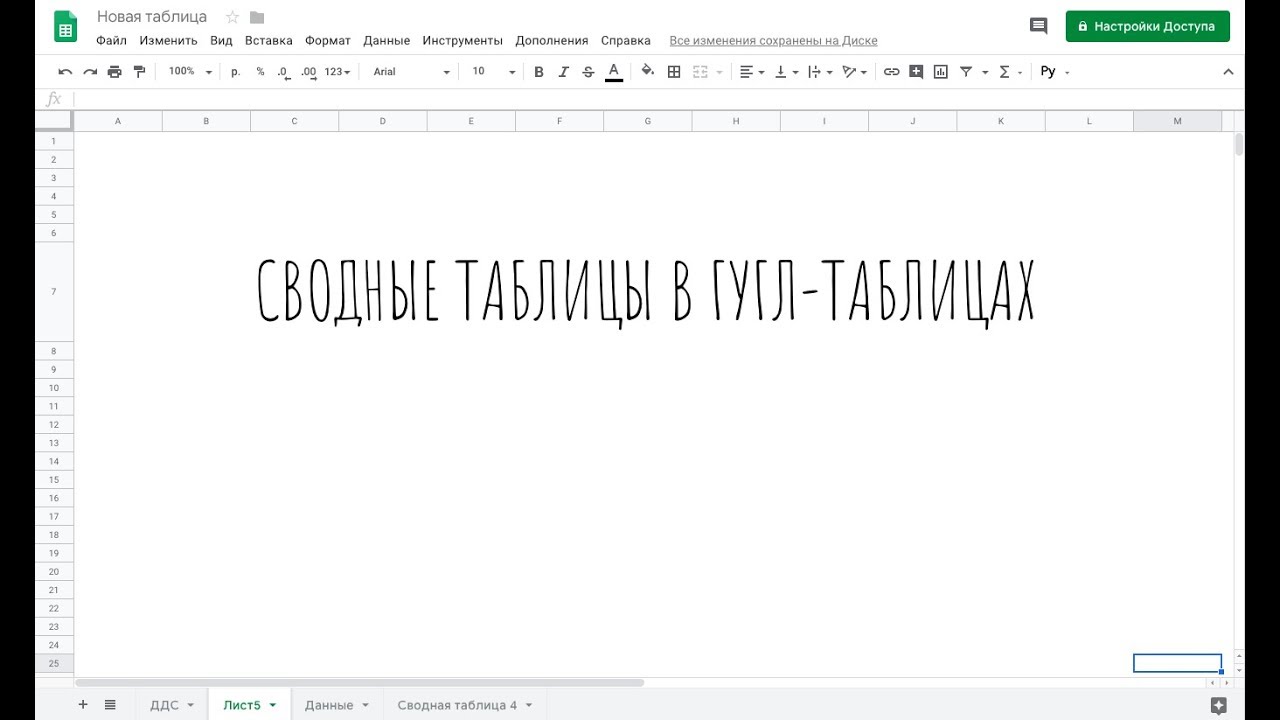1280x720 pixels.
Task: Open the all sheets list icon
Action: [x=110, y=704]
